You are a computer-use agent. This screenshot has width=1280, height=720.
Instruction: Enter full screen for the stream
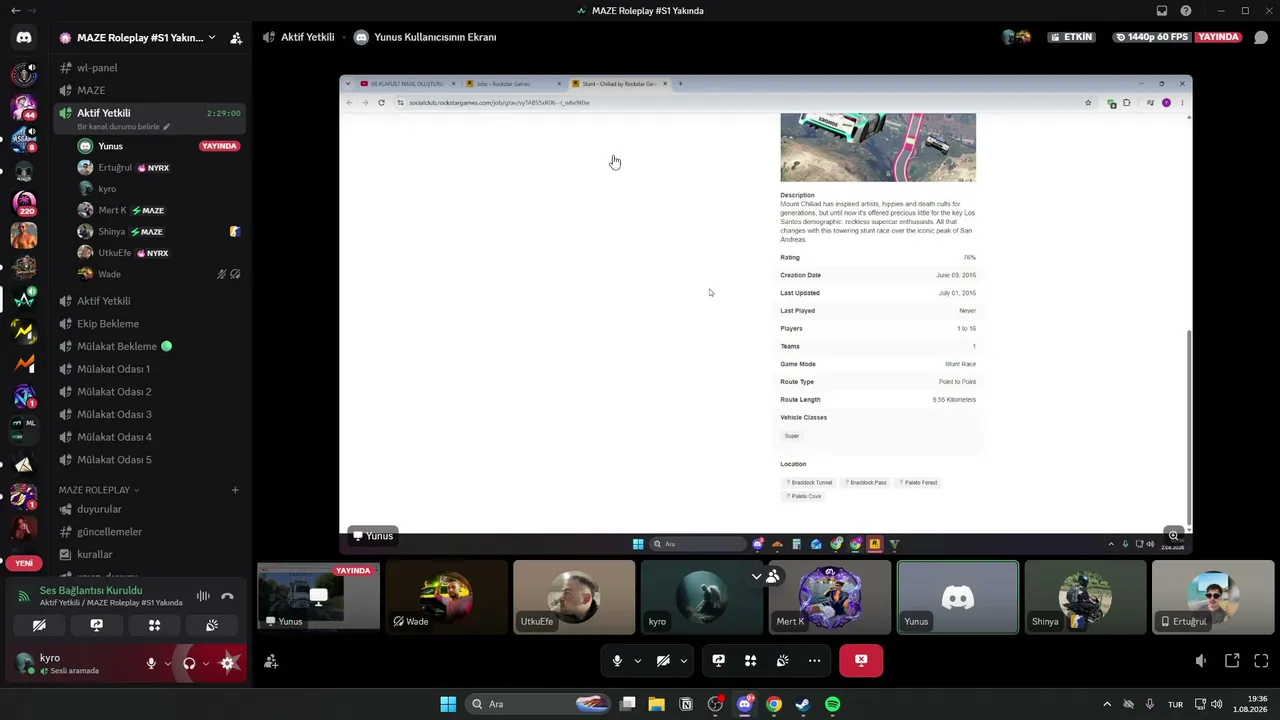point(1261,661)
